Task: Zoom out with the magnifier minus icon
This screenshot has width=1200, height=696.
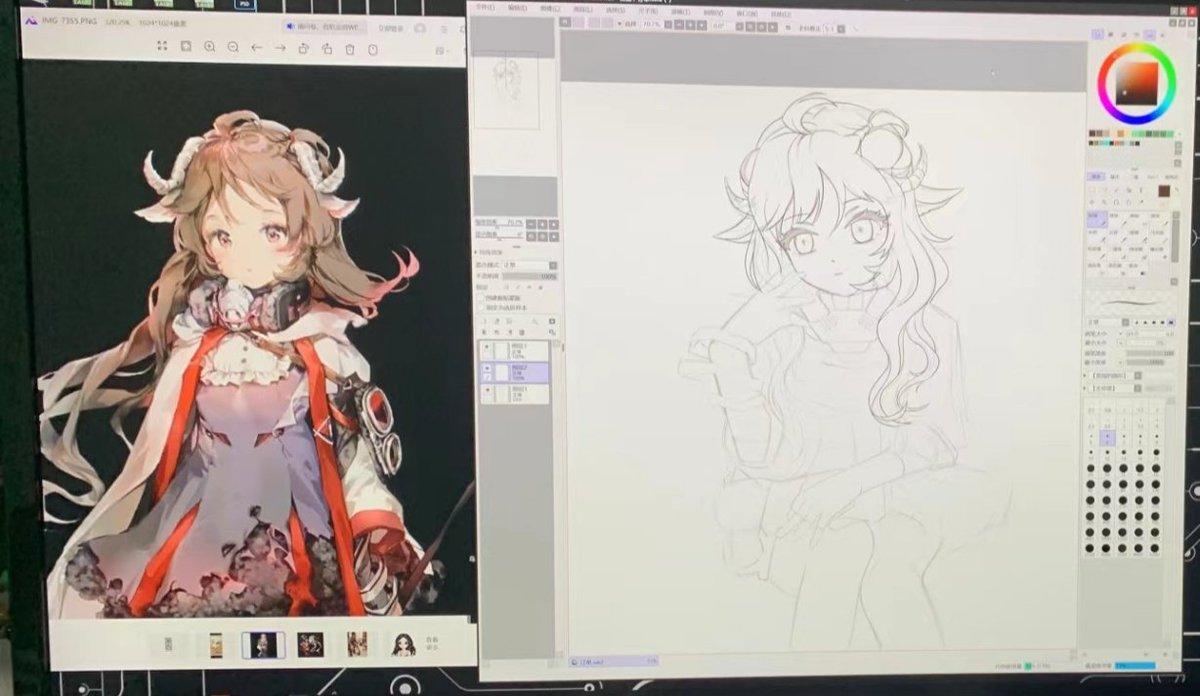Action: [x=233, y=47]
